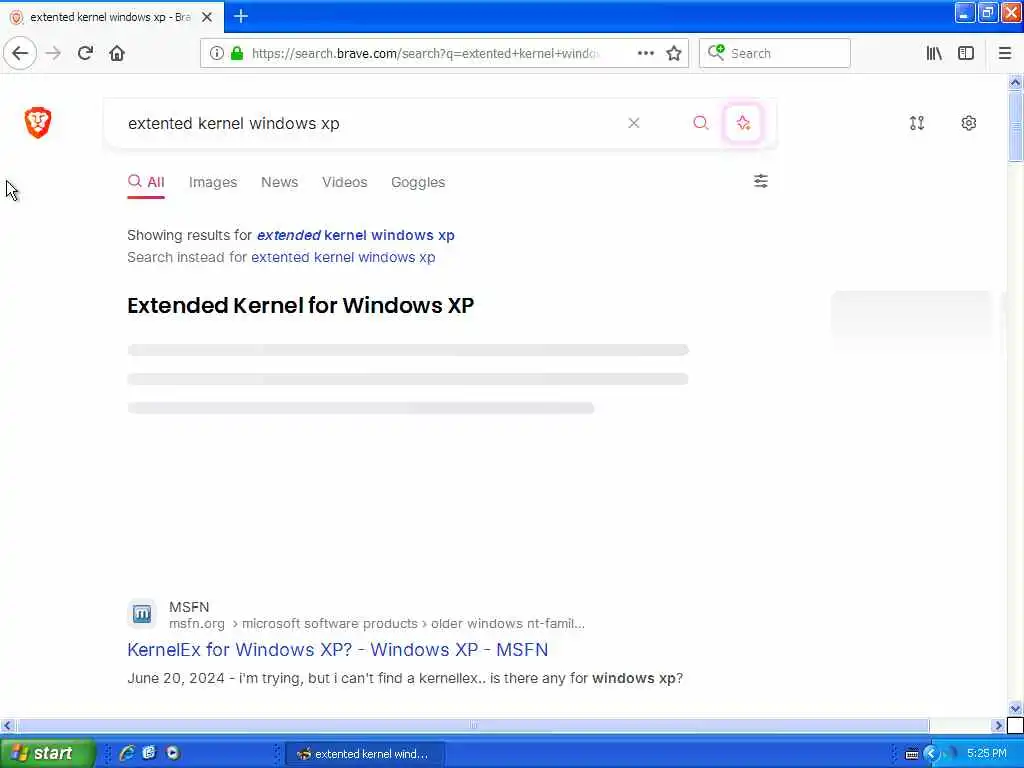
Task: Click the vertical scrollbar up arrow
Action: tap(1014, 82)
